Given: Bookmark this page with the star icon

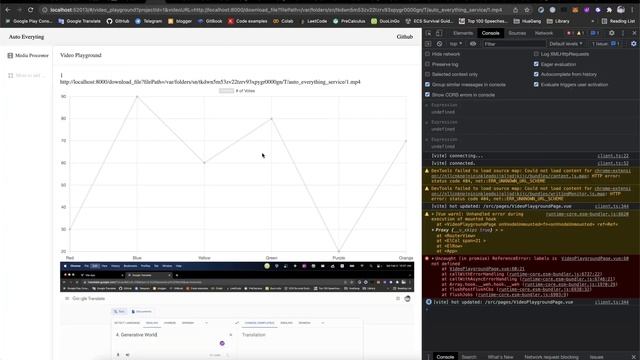Looking at the screenshot, I should coord(527,10).
